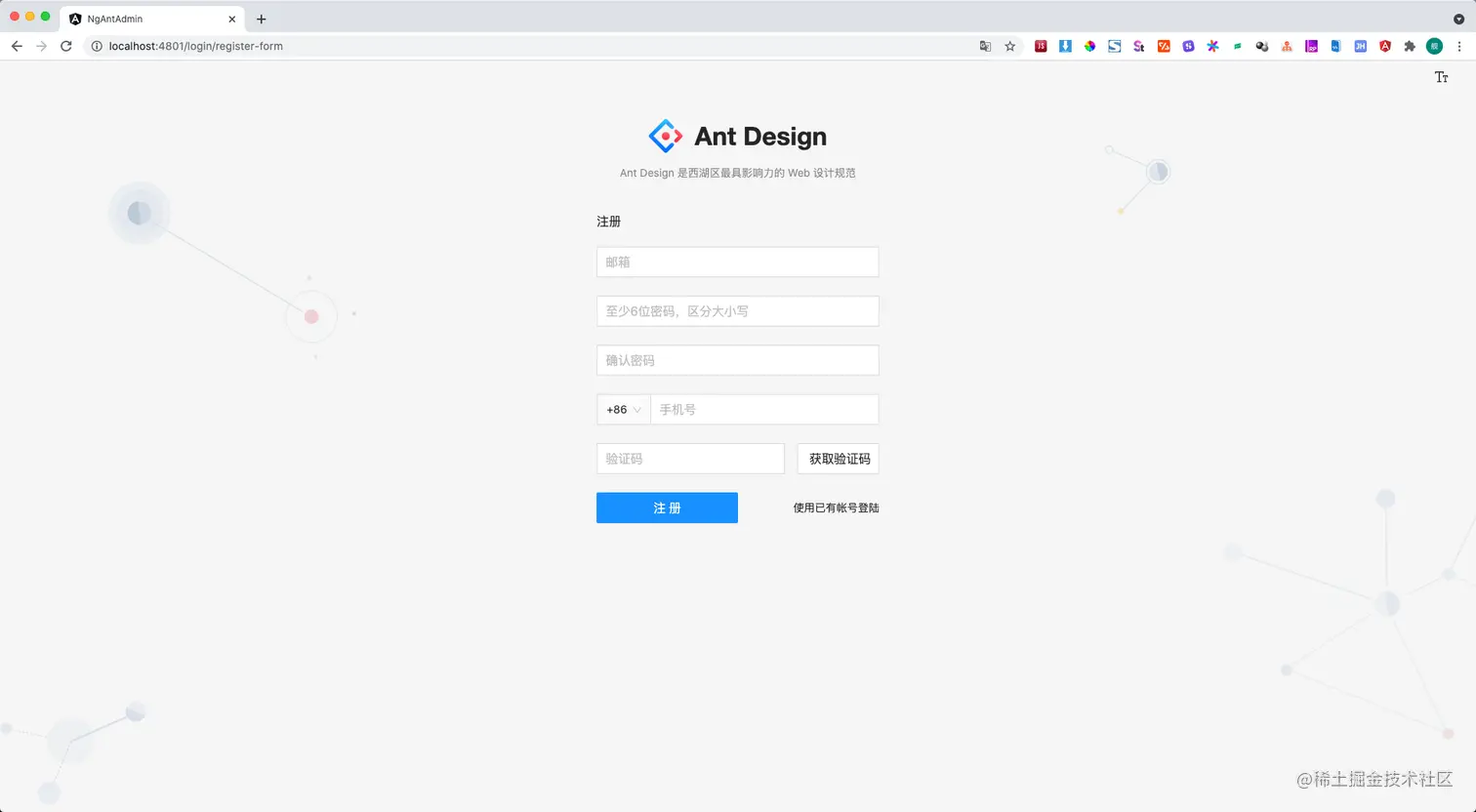Open the blue download-arrow extension
This screenshot has height=812, width=1476.
1065,46
